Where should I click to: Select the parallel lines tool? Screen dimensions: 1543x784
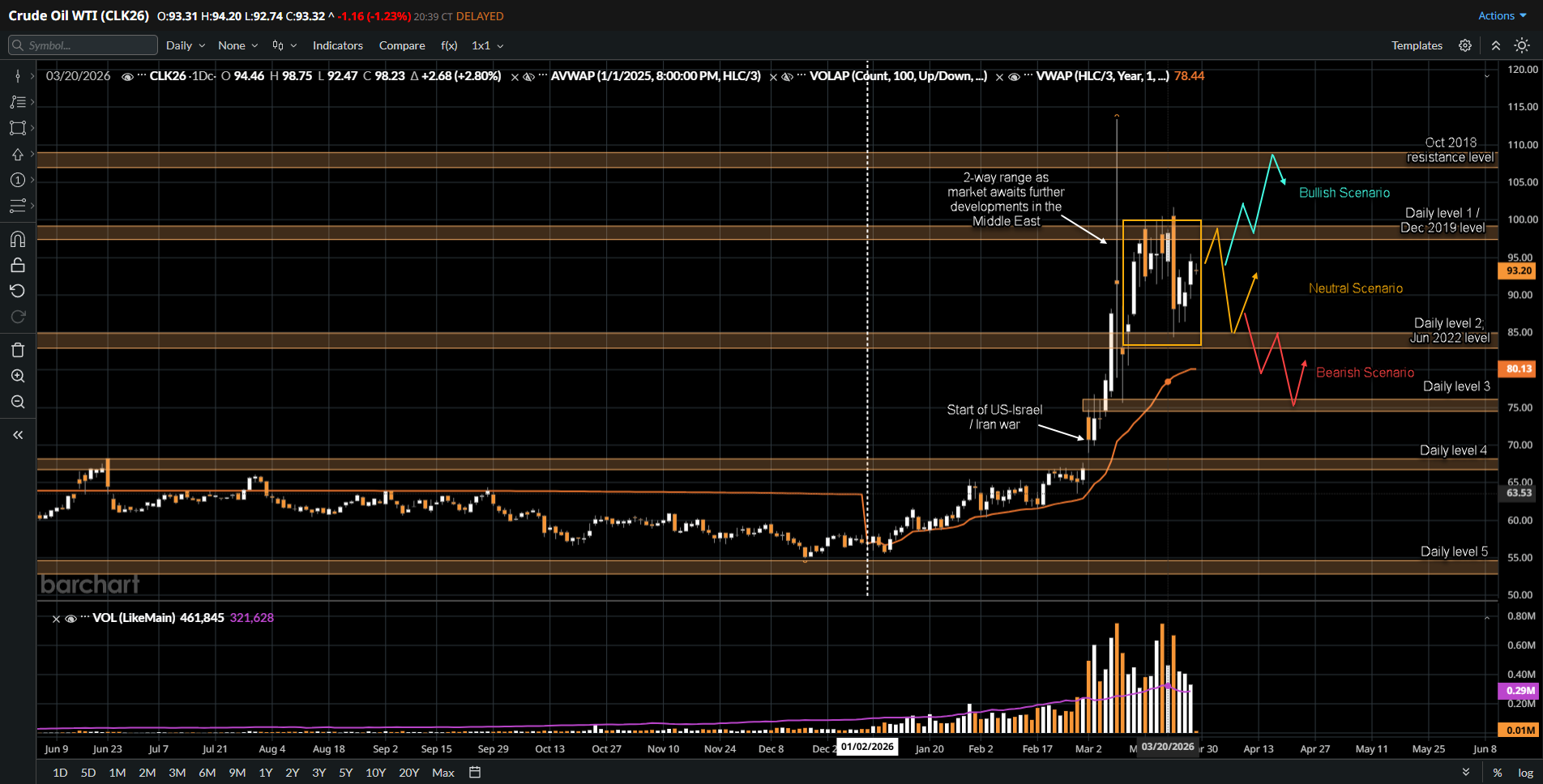(x=17, y=206)
